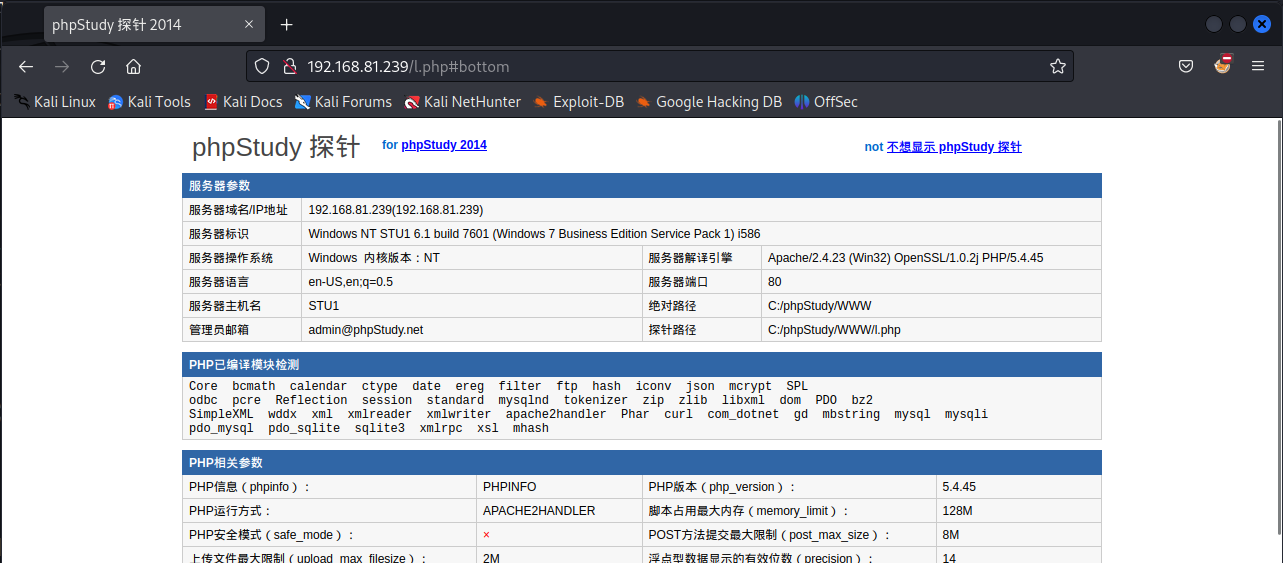Click the phpStudy 2014 header link
The height and width of the screenshot is (563, 1283).
coord(444,145)
